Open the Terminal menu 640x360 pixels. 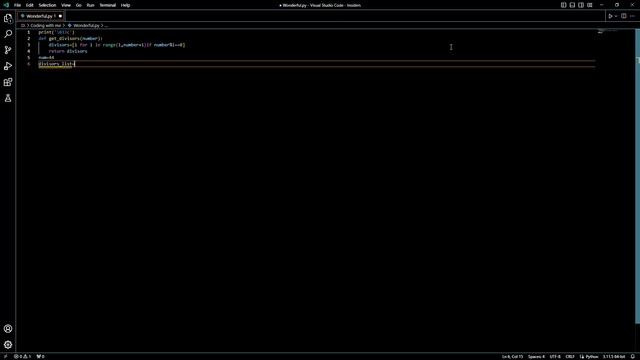(x=108, y=5)
